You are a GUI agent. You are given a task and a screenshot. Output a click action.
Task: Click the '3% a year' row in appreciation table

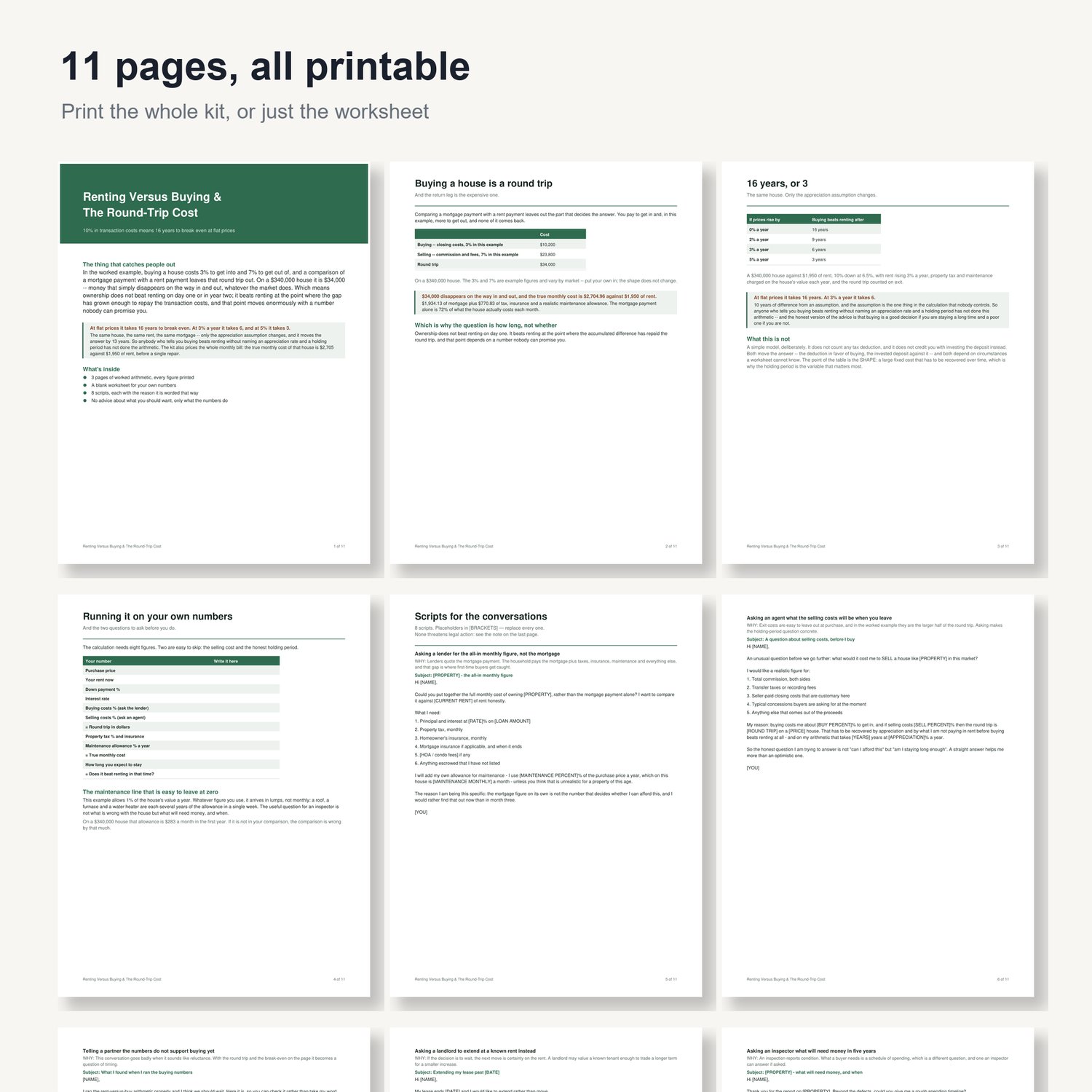814,250
